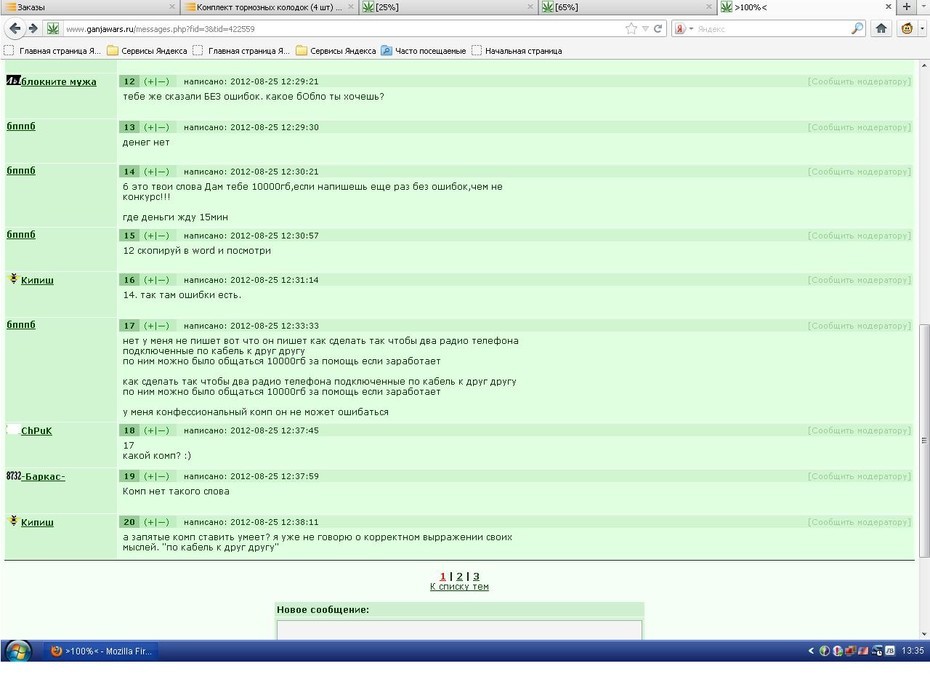Open Кипиш profile on post 16

tap(37, 280)
